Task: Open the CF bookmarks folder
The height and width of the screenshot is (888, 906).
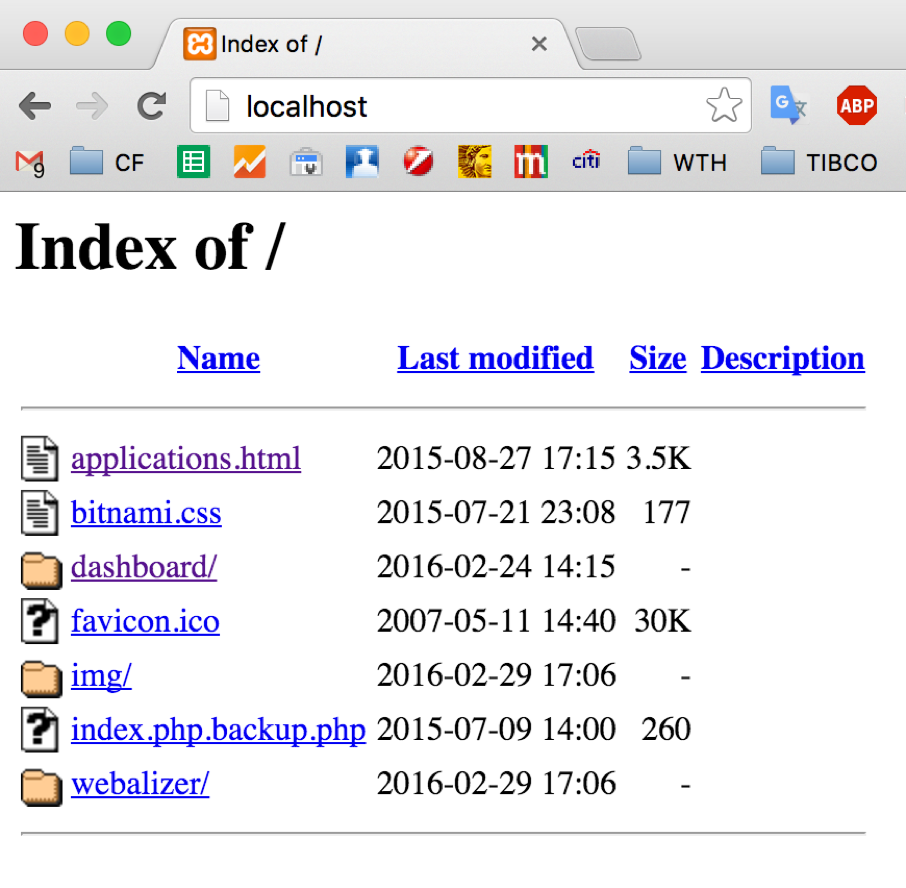Action: pyautogui.click(x=108, y=161)
